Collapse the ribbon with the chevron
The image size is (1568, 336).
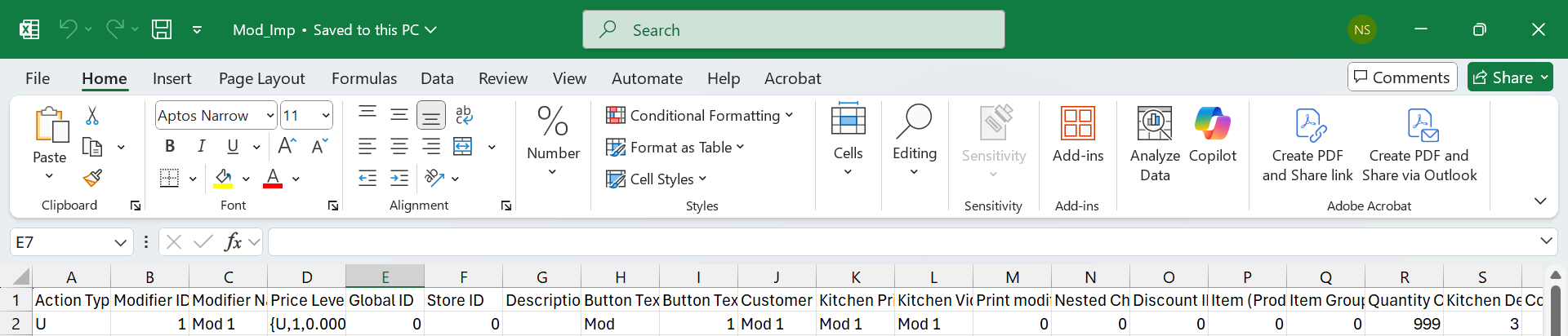coord(1540,201)
